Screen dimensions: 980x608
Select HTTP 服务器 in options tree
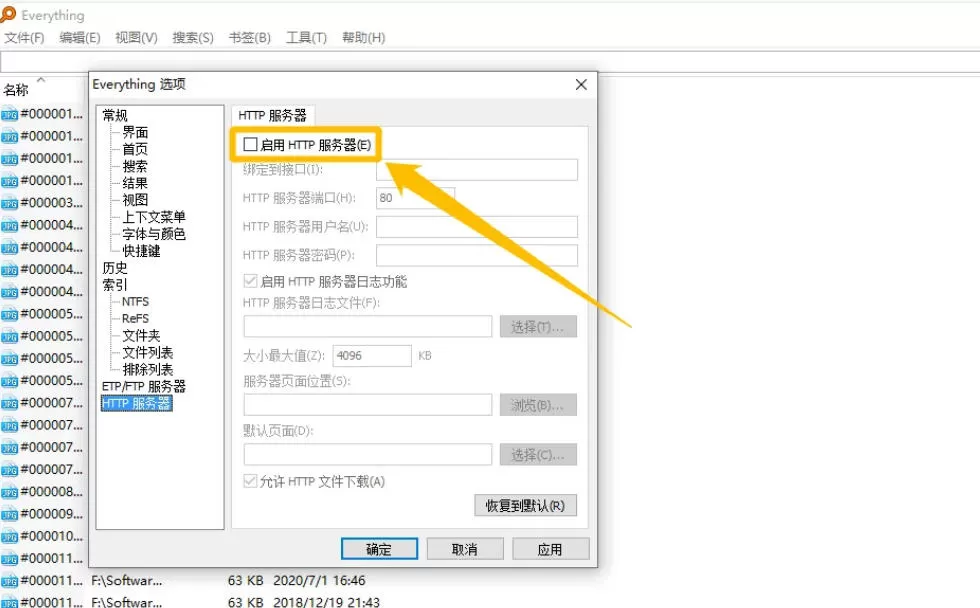pos(136,404)
